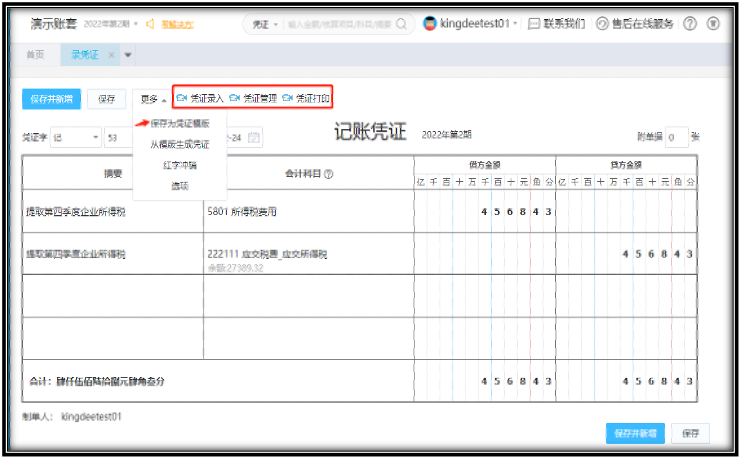Image resolution: width=739 pixels, height=458 pixels.
Task: Click help icon beside 会计科目 header
Action: click(x=329, y=174)
